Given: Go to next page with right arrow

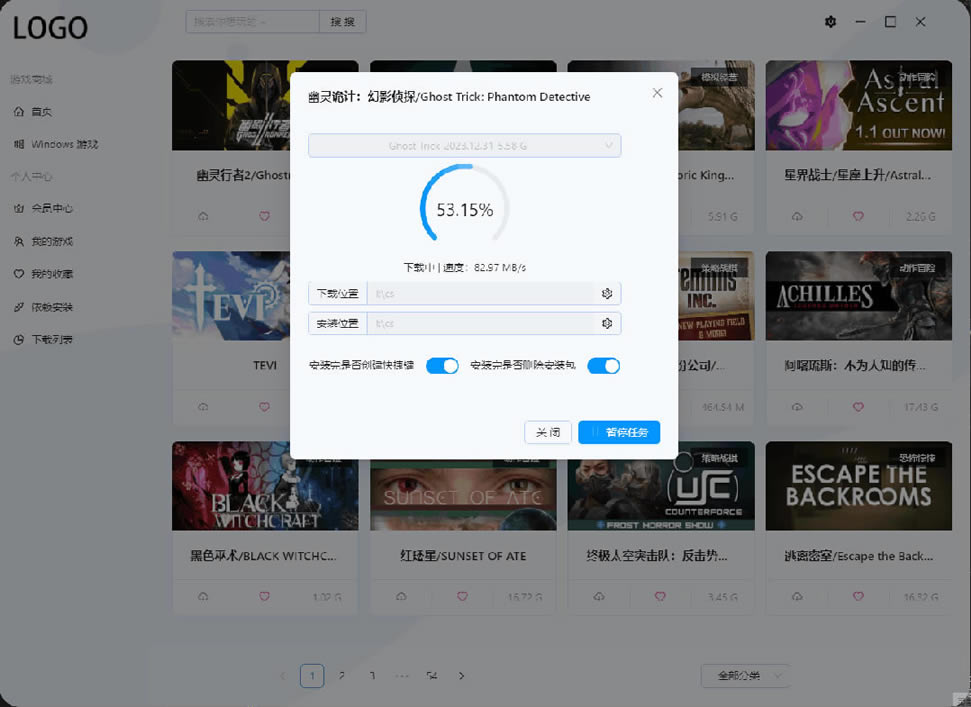Looking at the screenshot, I should pos(461,675).
